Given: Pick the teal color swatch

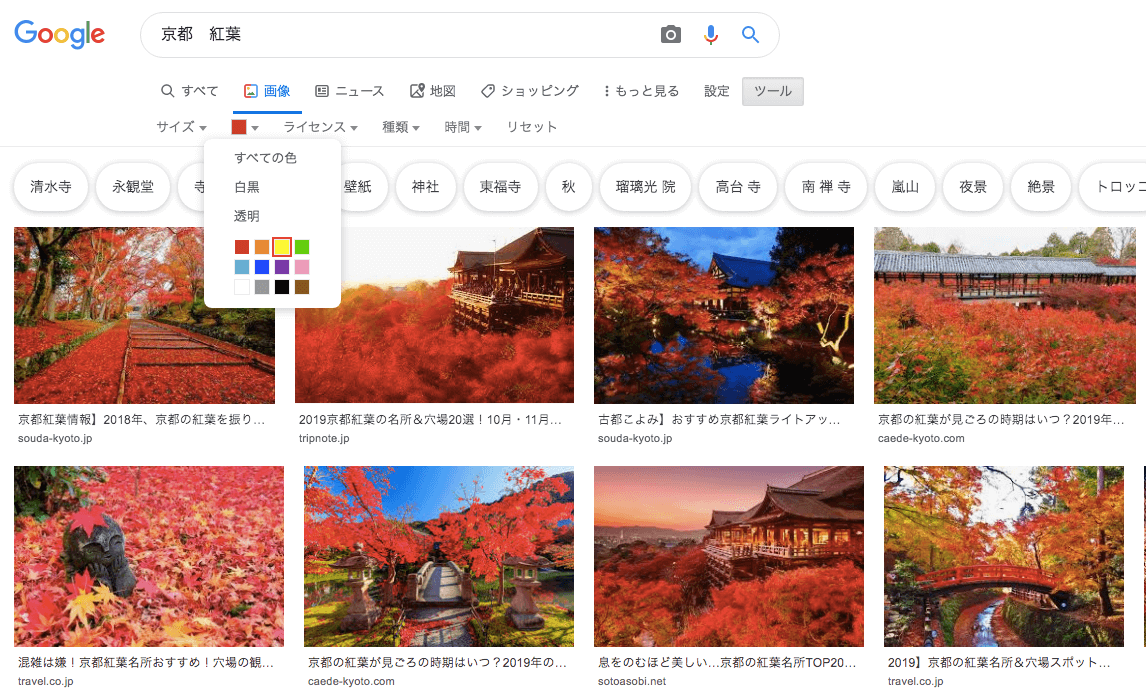Looking at the screenshot, I should (x=242, y=267).
